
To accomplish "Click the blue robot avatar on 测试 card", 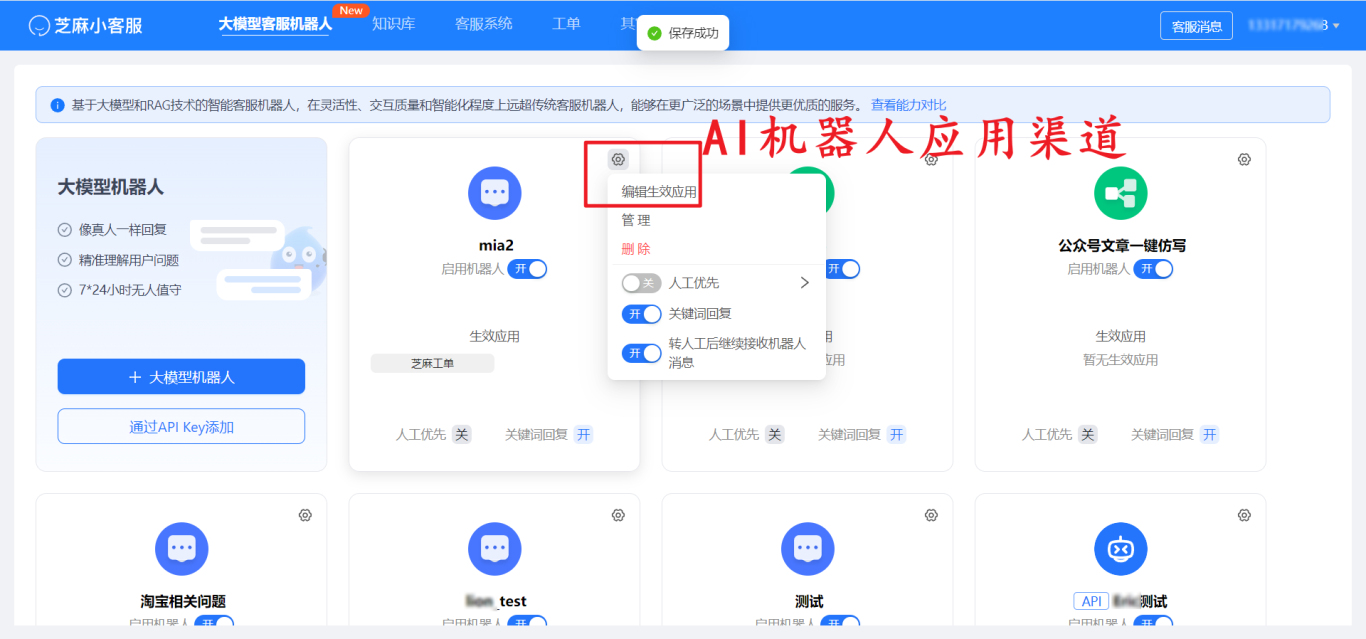I will click(x=807, y=548).
